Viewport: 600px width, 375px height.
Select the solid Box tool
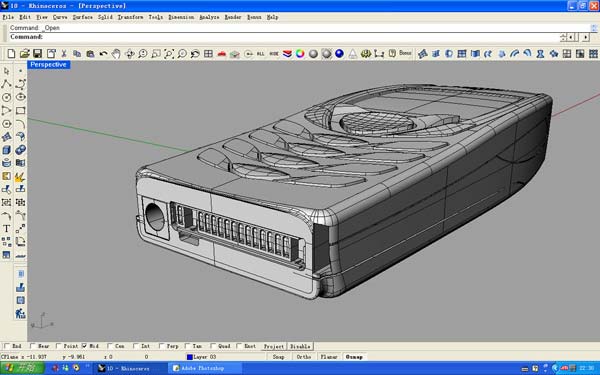pyautogui.click(x=7, y=150)
